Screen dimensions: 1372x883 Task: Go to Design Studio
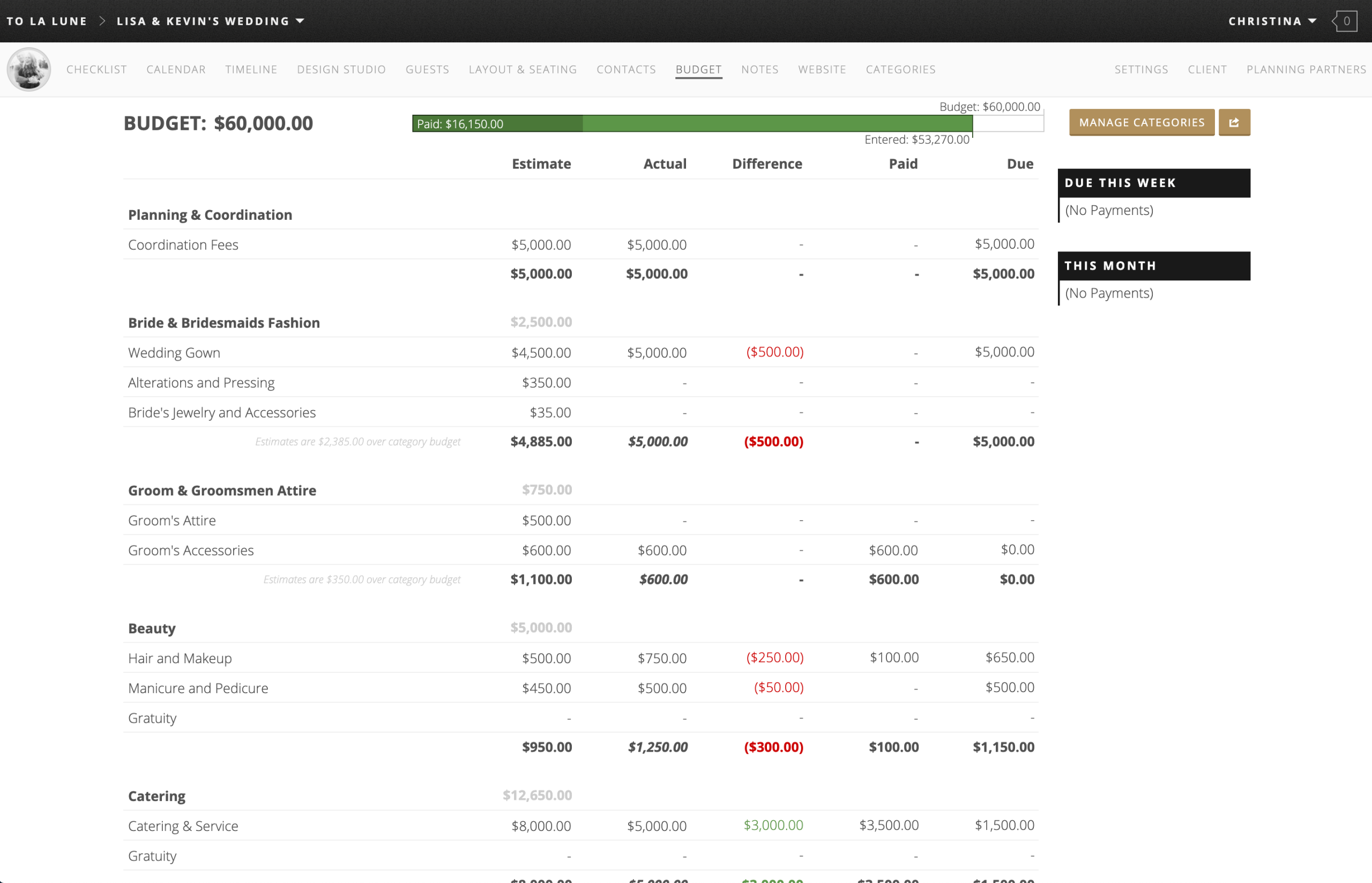tap(341, 69)
